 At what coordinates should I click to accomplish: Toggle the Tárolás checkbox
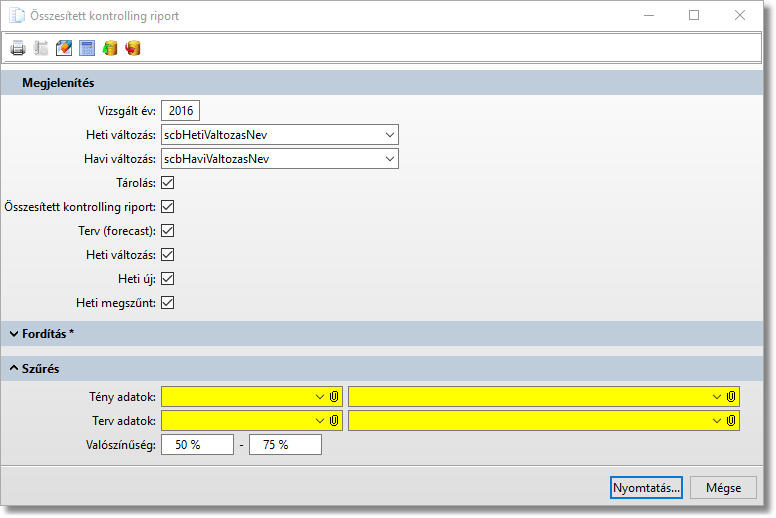click(168, 183)
